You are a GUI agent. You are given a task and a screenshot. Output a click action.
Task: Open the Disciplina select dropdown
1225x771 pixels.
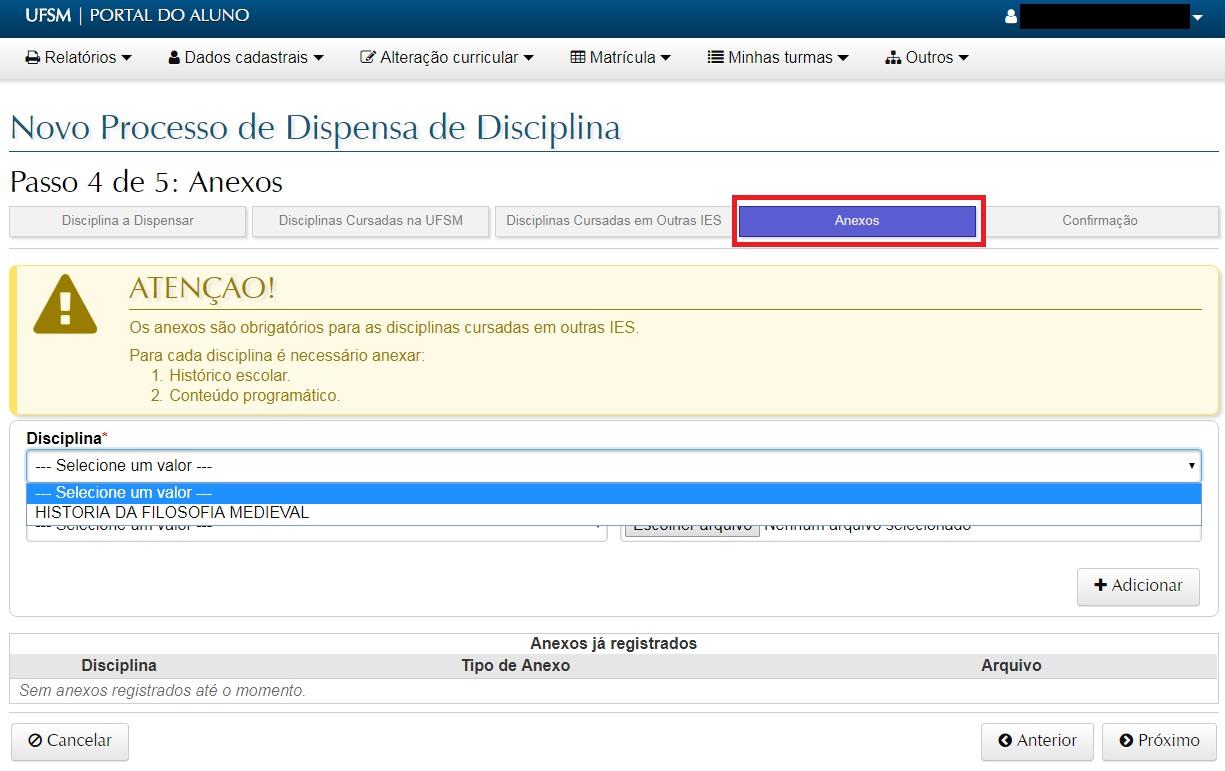613,466
